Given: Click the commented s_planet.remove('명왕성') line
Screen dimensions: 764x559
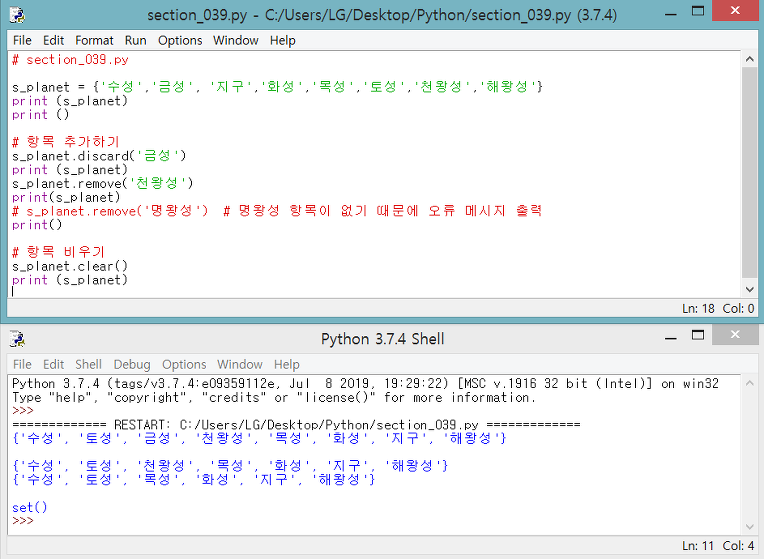Looking at the screenshot, I should (x=277, y=211).
